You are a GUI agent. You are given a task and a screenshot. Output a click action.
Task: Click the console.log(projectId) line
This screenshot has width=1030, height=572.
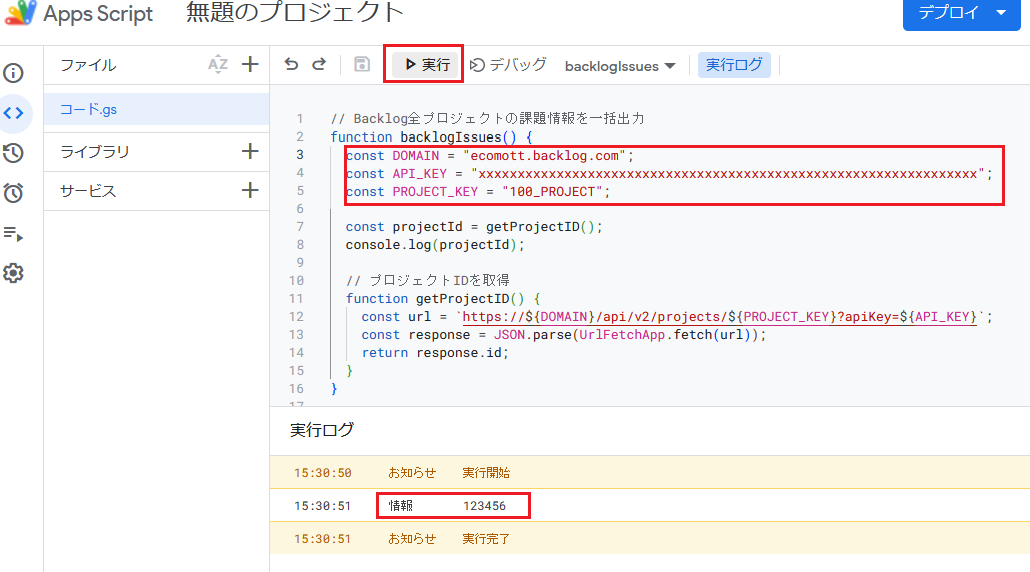[435, 245]
